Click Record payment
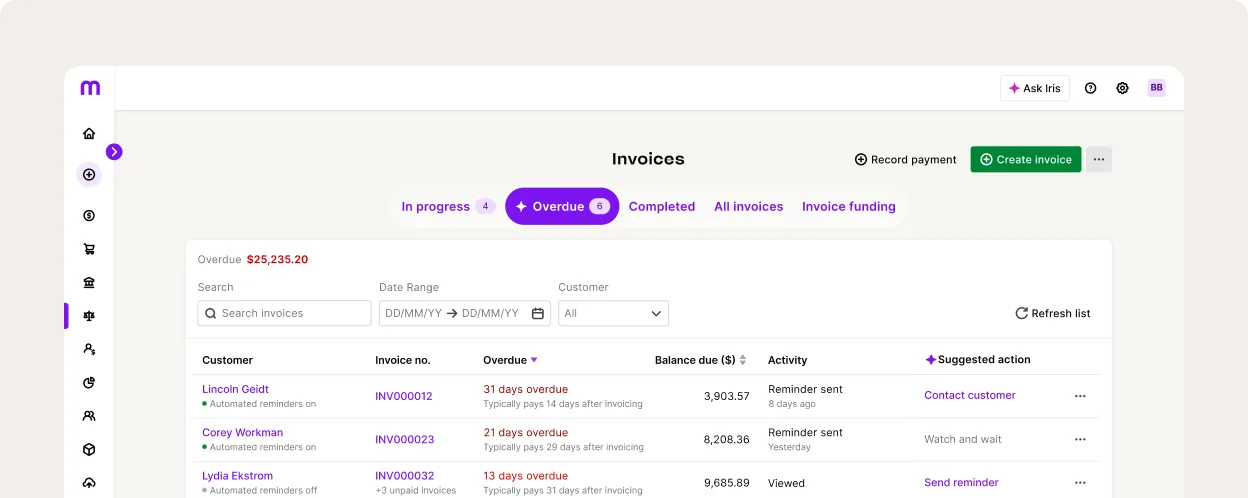The width and height of the screenshot is (1248, 498). (905, 160)
